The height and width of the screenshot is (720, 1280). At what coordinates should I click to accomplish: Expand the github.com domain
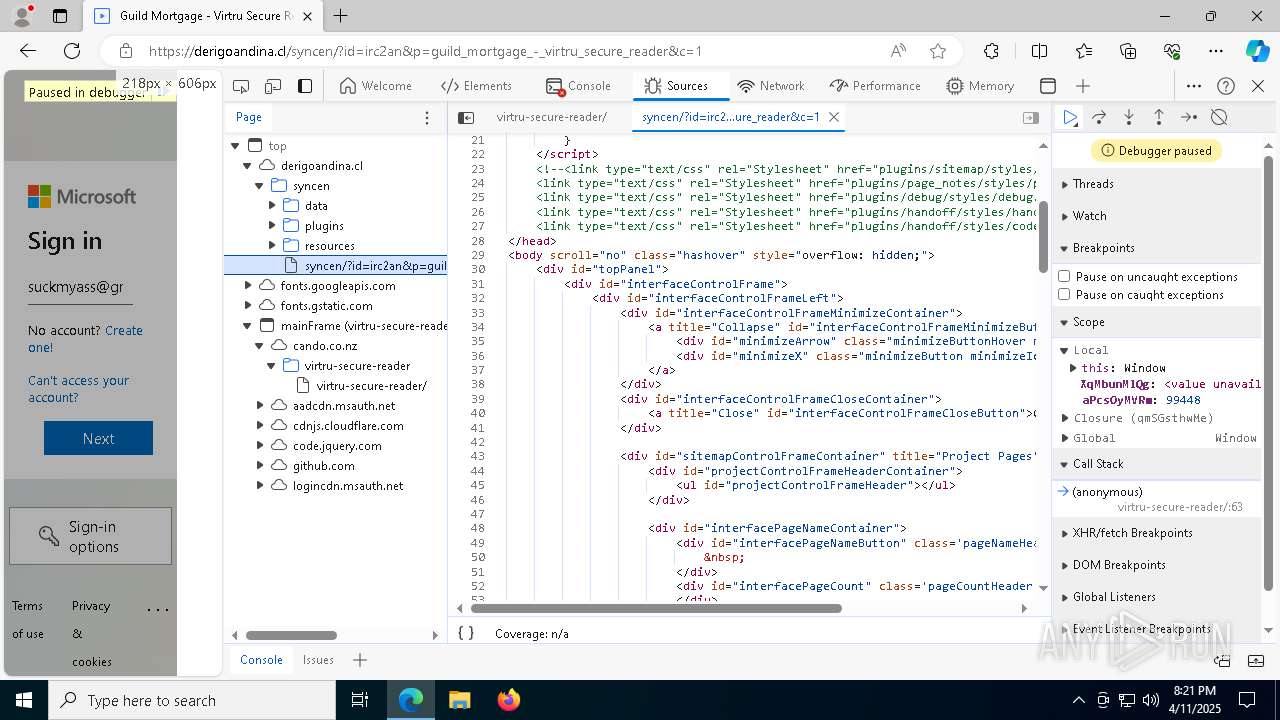pyautogui.click(x=260, y=465)
